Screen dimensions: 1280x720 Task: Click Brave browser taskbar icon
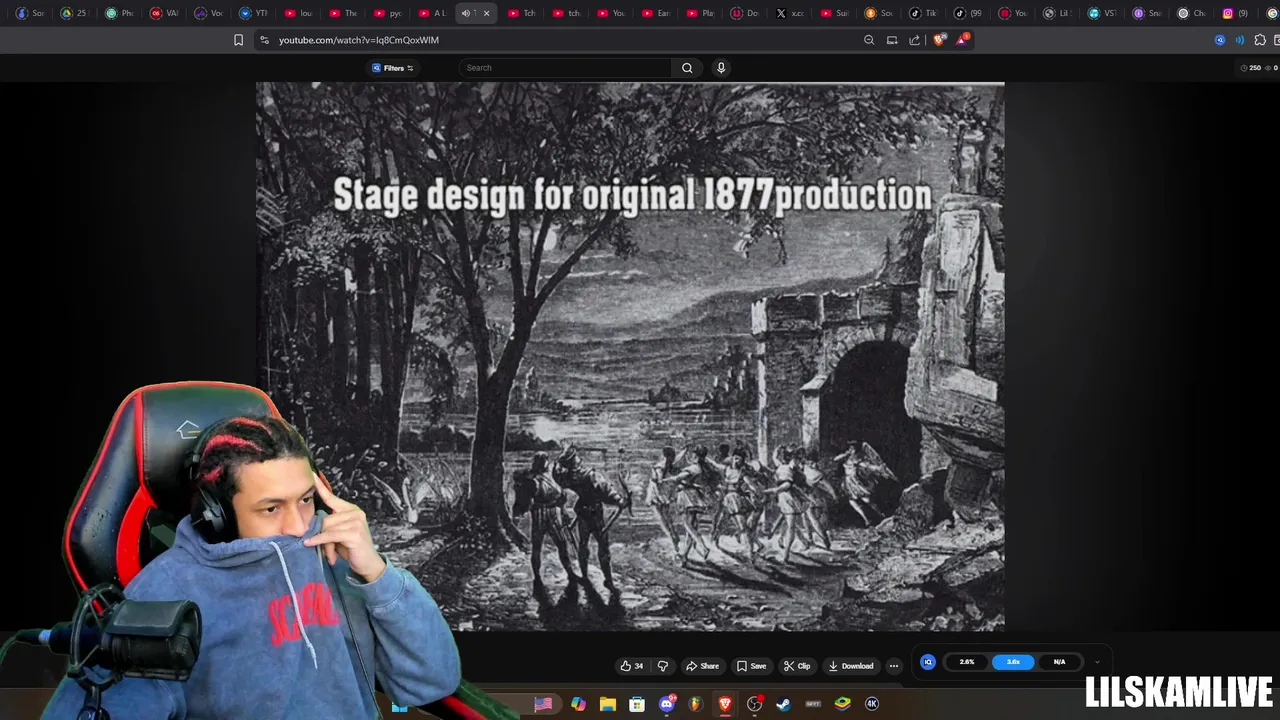point(725,704)
